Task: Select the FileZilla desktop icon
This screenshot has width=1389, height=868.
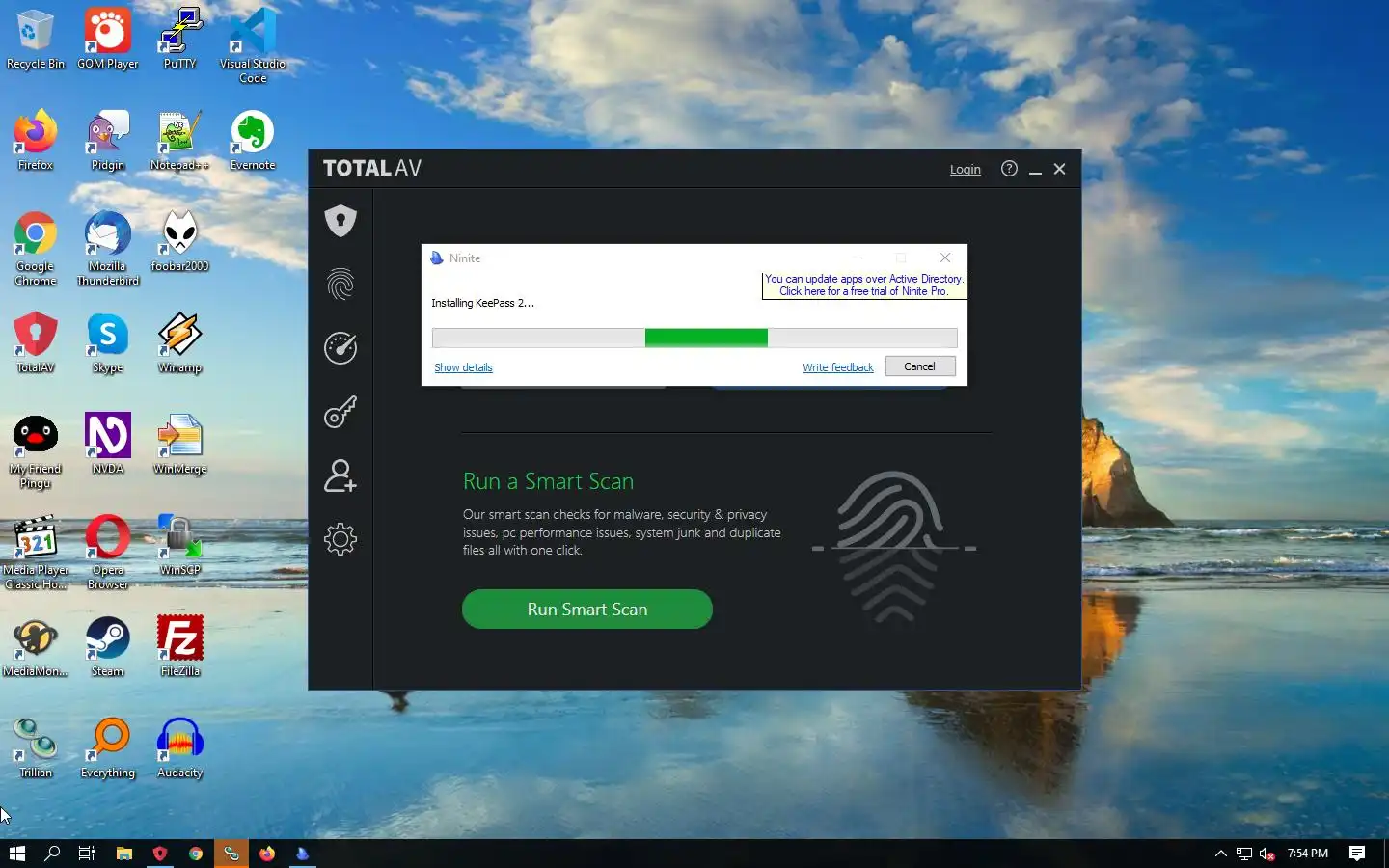Action: (x=180, y=648)
